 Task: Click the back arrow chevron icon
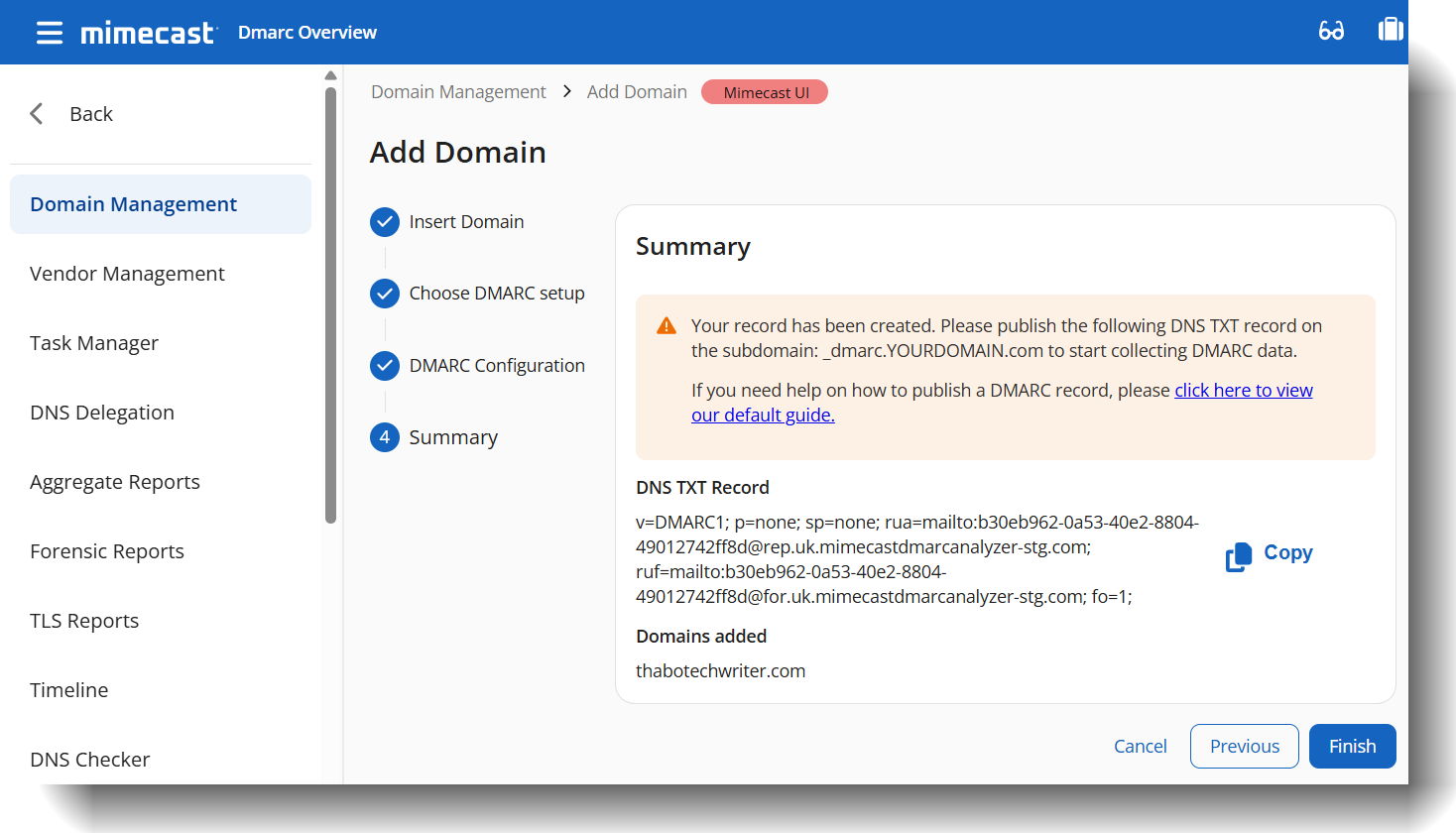37,114
